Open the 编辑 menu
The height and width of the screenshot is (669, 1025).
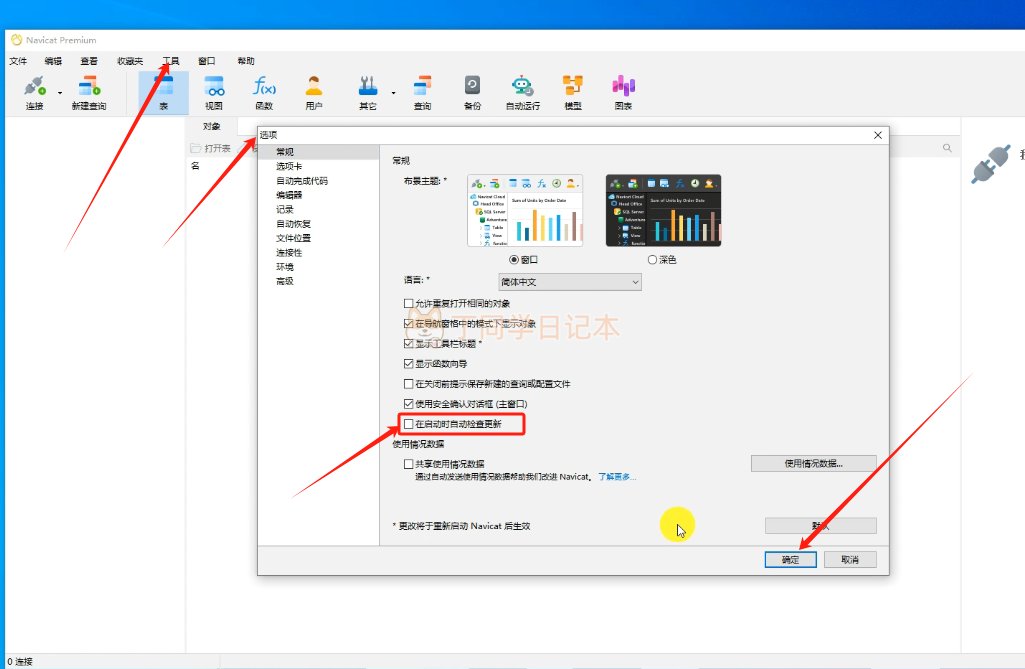(53, 61)
